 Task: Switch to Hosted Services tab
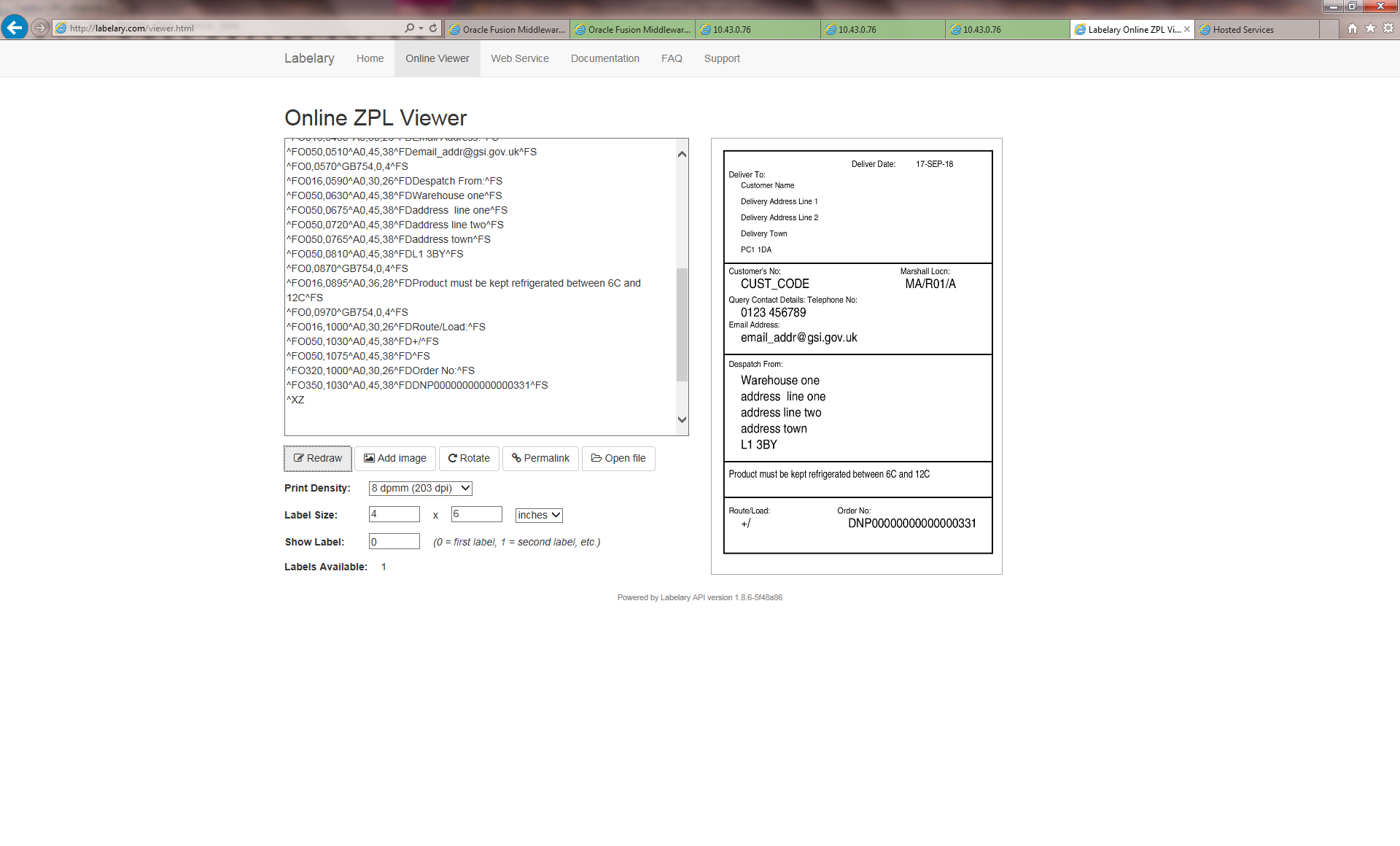pos(1258,29)
